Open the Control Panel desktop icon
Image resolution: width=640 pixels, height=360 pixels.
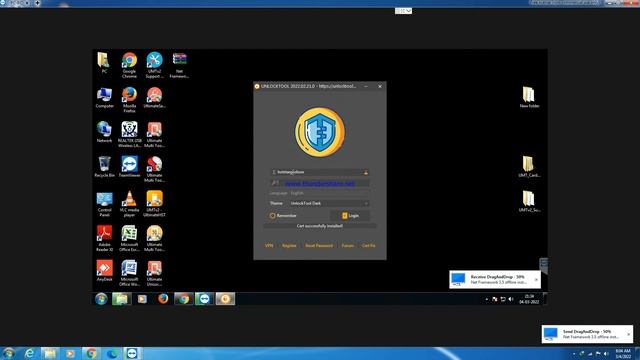[104, 204]
